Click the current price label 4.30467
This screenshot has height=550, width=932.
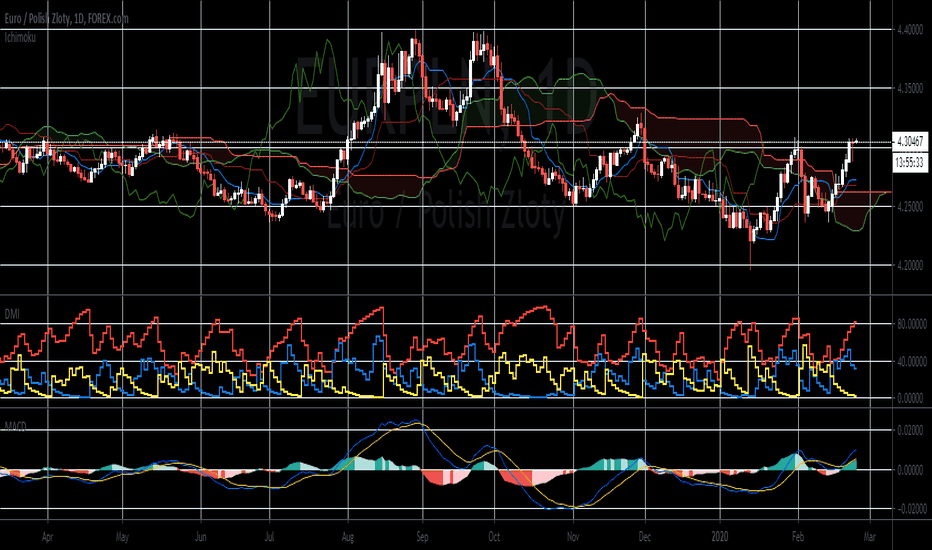coord(911,142)
